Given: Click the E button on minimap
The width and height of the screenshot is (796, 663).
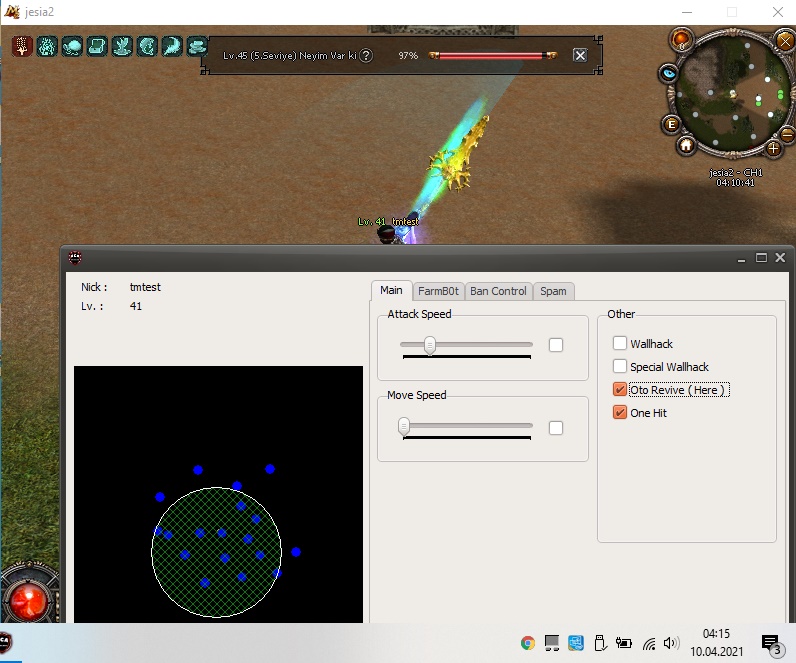Looking at the screenshot, I should (672, 124).
